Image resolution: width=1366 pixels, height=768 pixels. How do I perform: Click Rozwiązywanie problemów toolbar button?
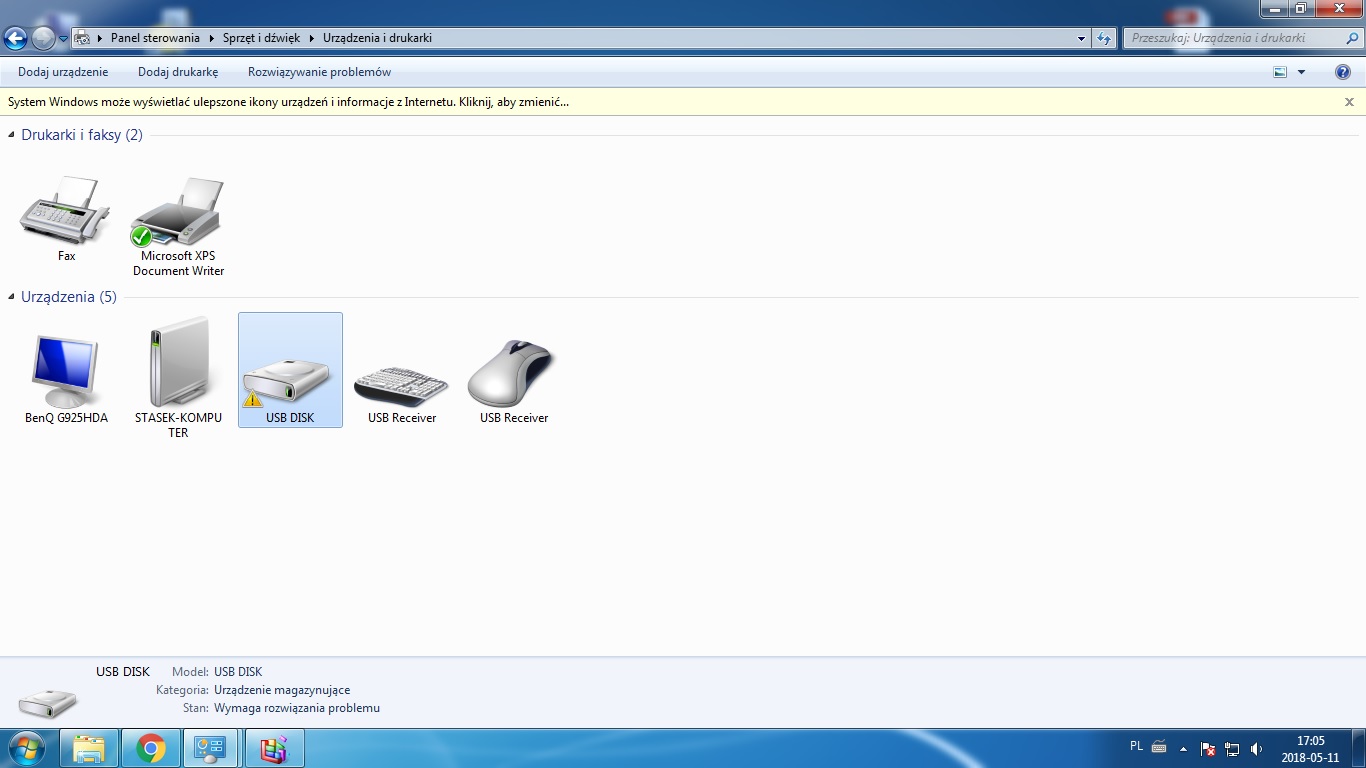pyautogui.click(x=319, y=72)
